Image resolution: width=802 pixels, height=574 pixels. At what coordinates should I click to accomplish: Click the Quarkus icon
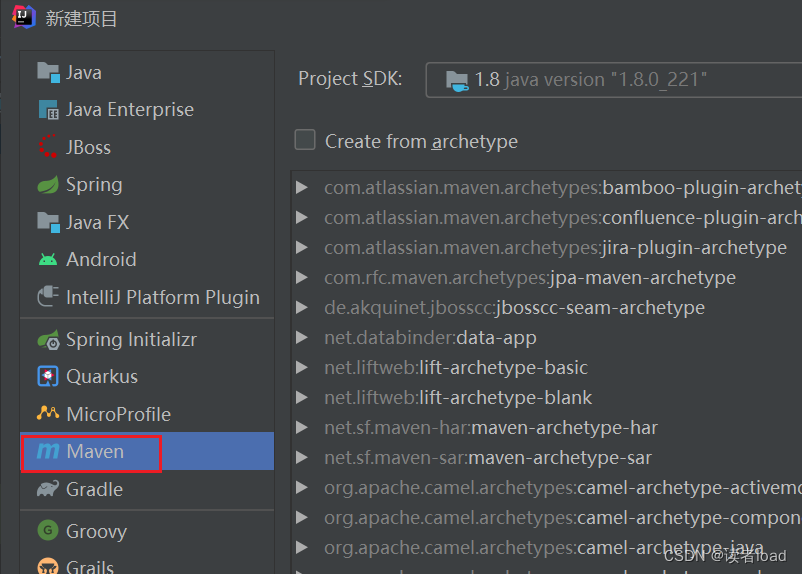[x=48, y=377]
